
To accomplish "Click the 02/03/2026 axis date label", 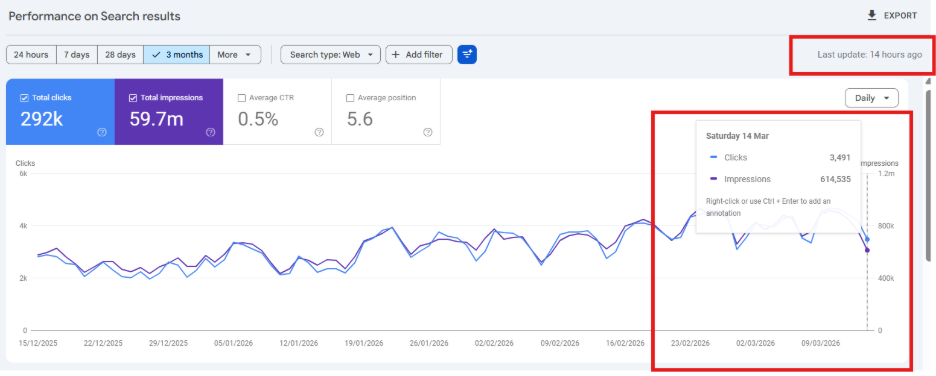I will 755,343.
